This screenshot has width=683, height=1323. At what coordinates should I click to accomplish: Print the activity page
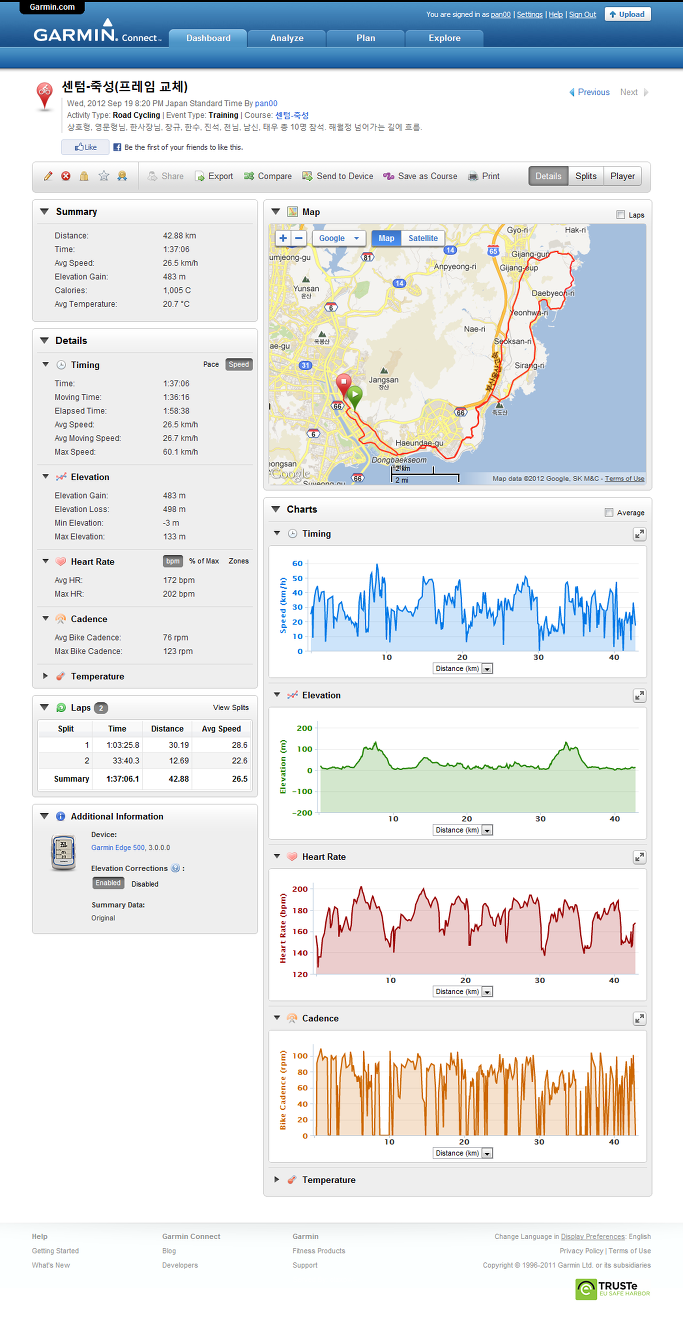click(484, 176)
